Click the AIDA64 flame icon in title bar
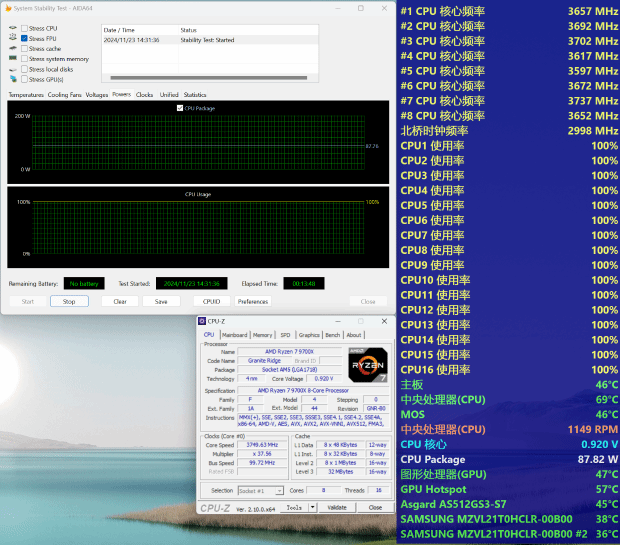 click(8, 8)
